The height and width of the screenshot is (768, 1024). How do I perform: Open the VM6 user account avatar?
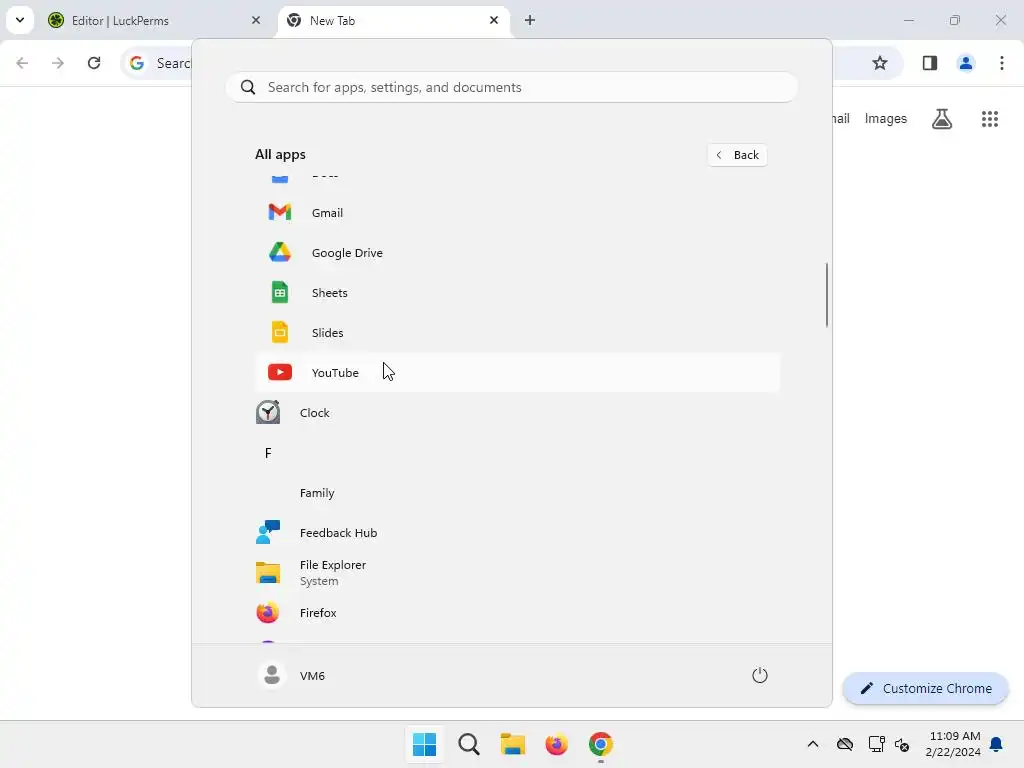tap(272, 675)
